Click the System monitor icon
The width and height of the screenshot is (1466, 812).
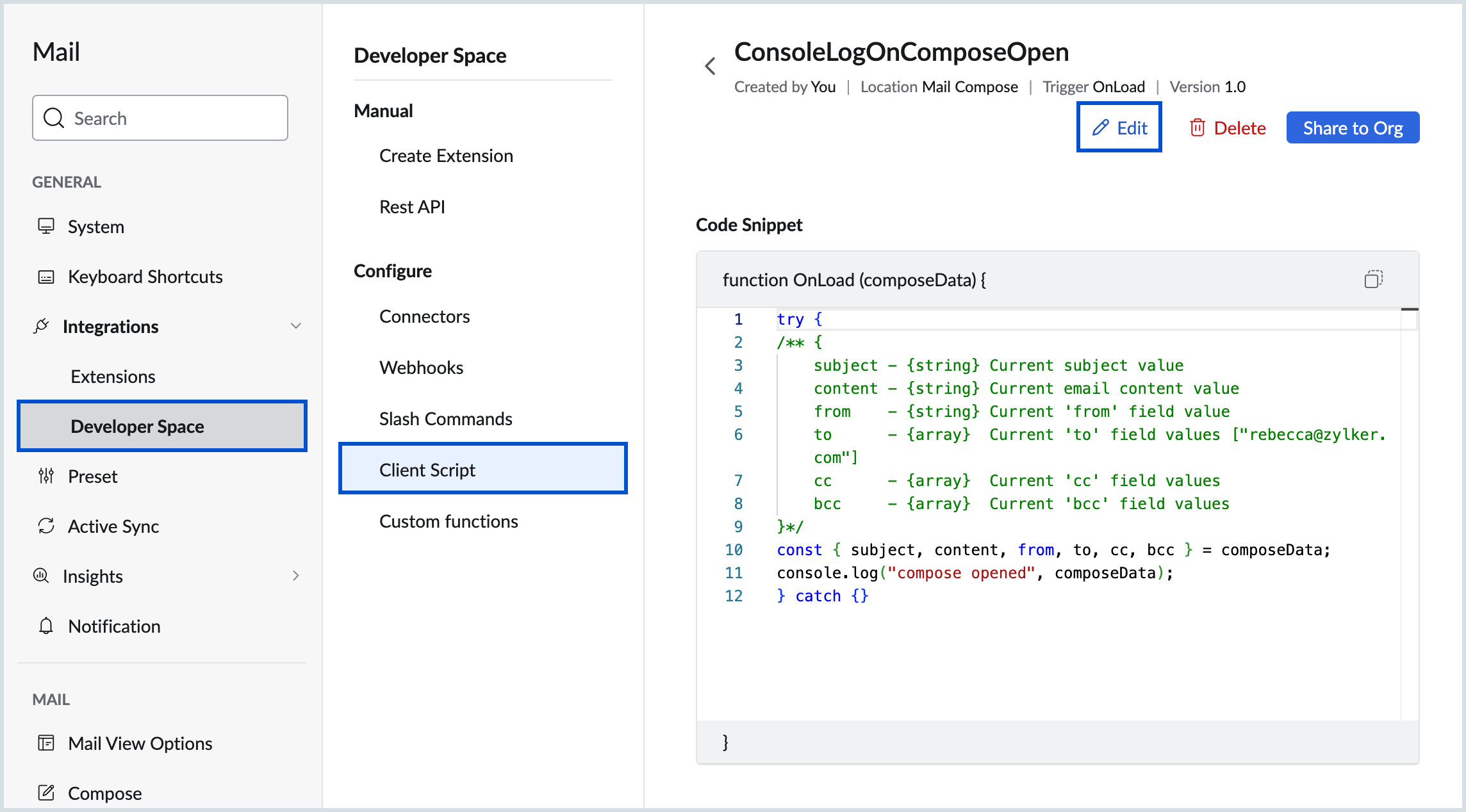[46, 226]
